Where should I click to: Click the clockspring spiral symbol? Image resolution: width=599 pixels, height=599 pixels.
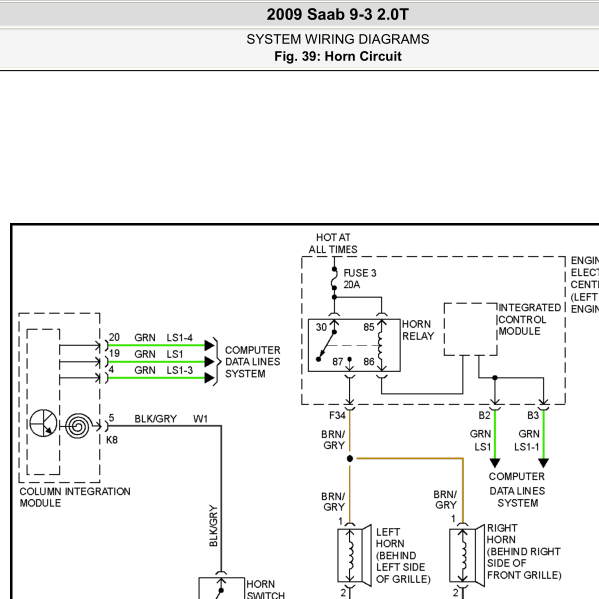(78, 426)
